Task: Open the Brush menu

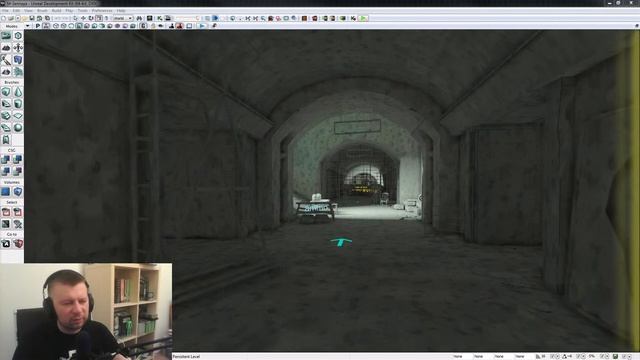Action: [42, 11]
